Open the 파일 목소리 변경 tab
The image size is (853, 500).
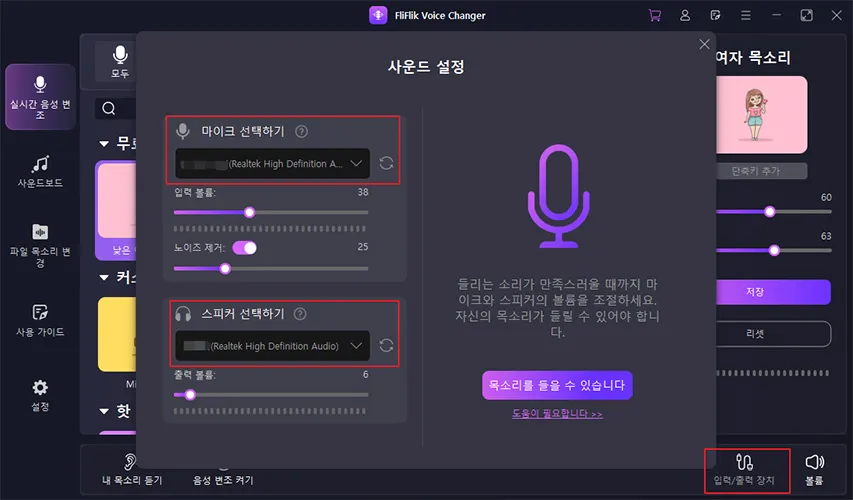point(40,245)
